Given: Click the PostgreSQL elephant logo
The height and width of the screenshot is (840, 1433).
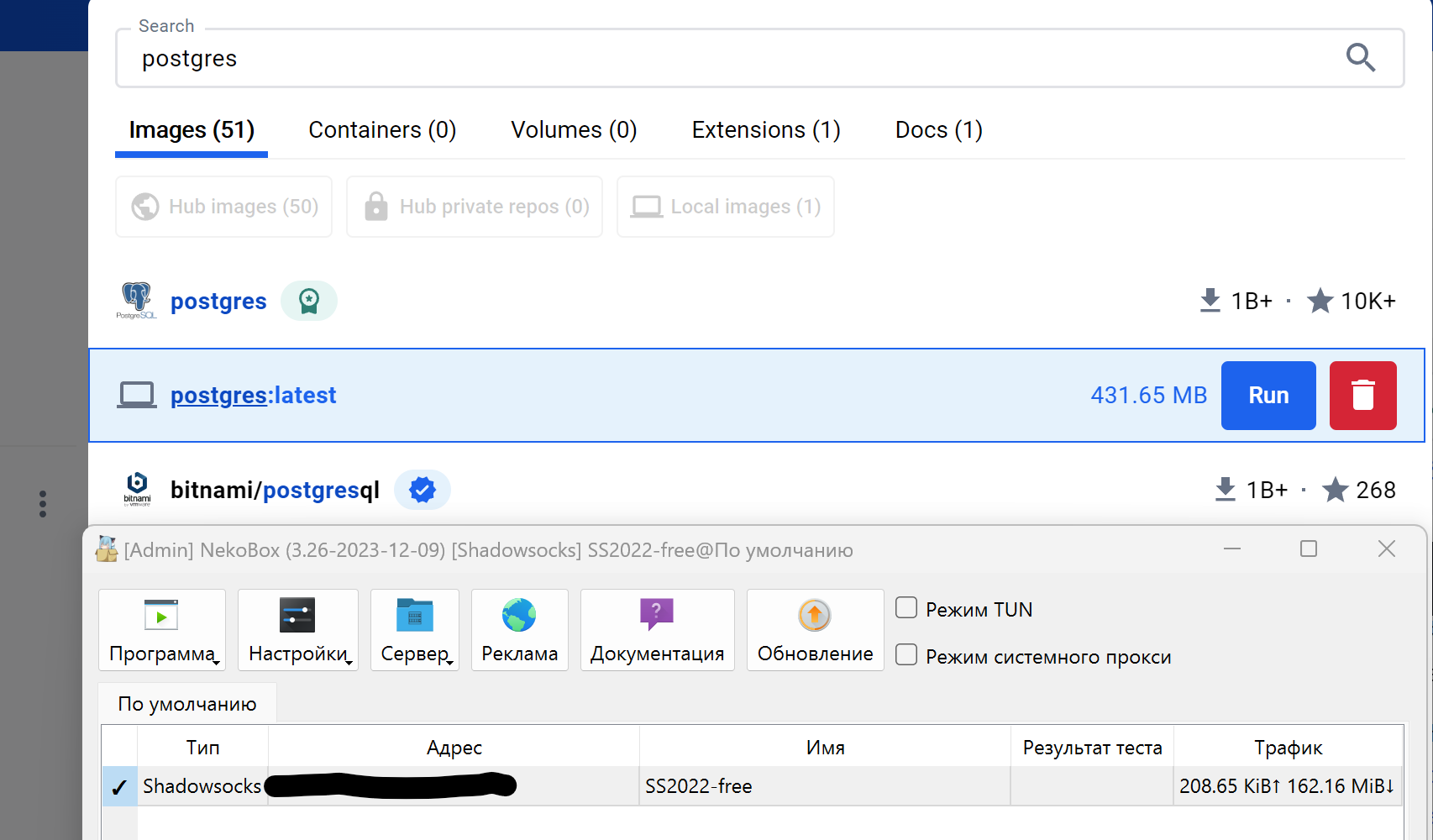Looking at the screenshot, I should 136,301.
